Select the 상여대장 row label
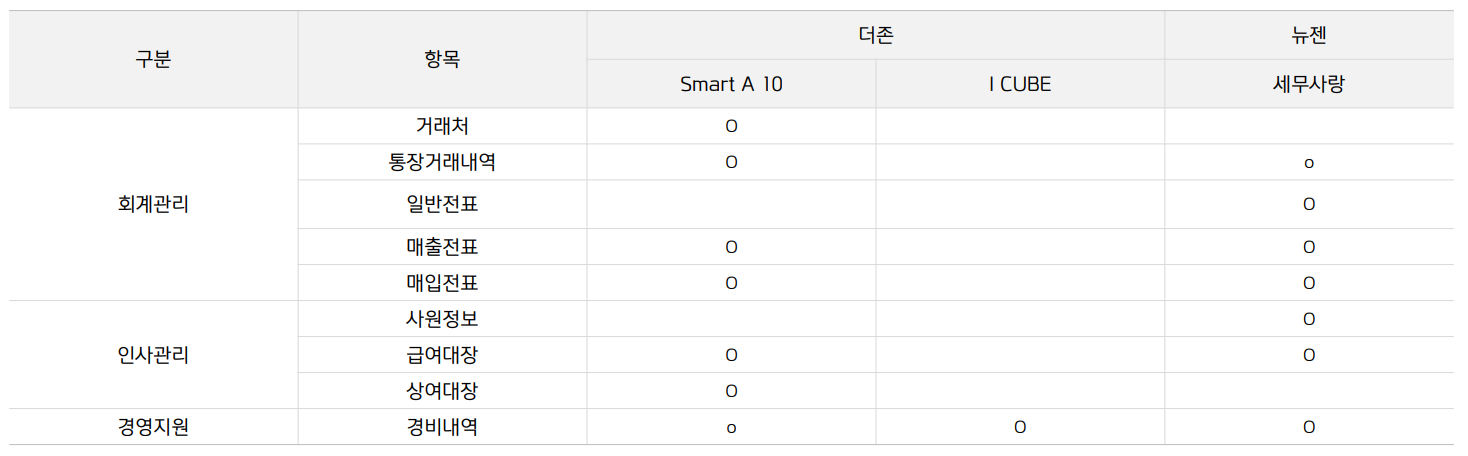The image size is (1468, 456). [x=442, y=391]
